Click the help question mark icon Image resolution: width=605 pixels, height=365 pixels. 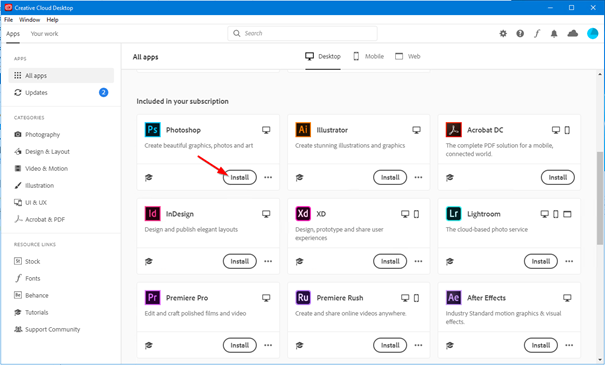520,34
